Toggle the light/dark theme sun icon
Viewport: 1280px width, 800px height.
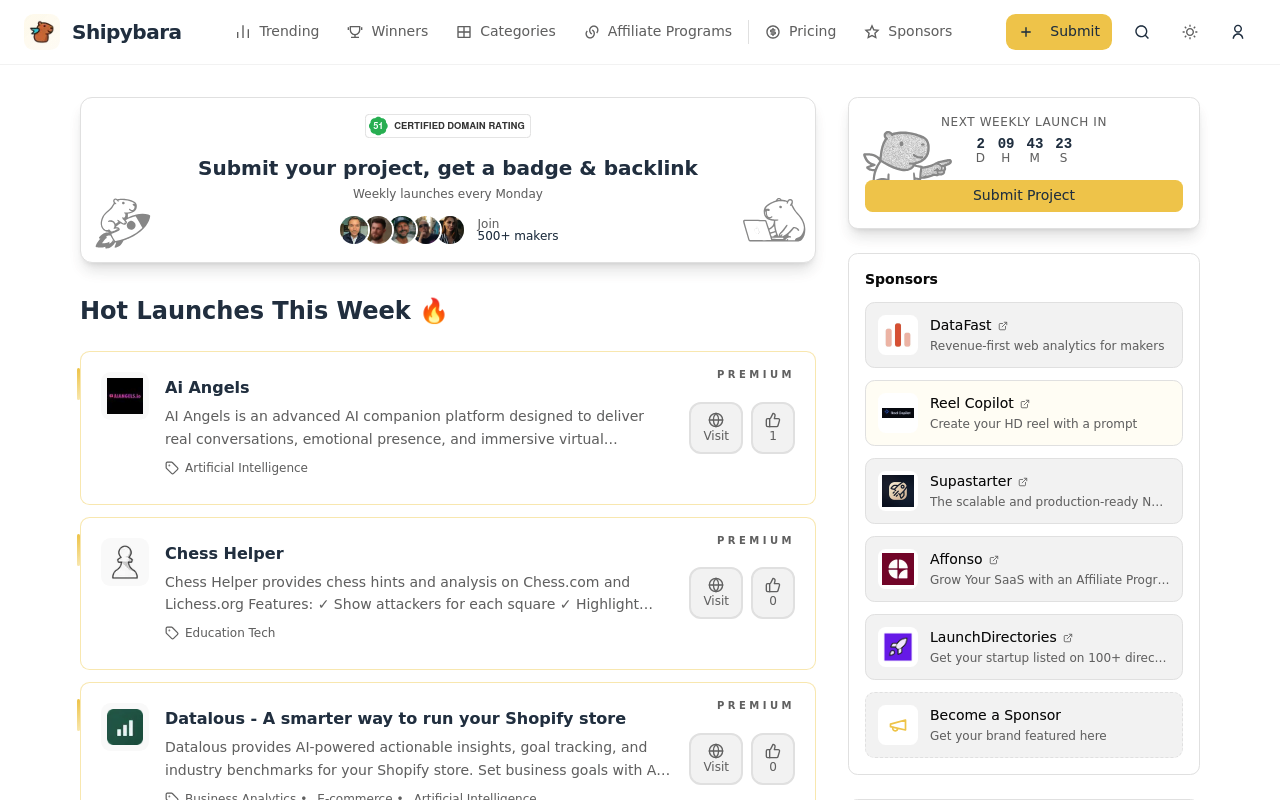tap(1190, 32)
